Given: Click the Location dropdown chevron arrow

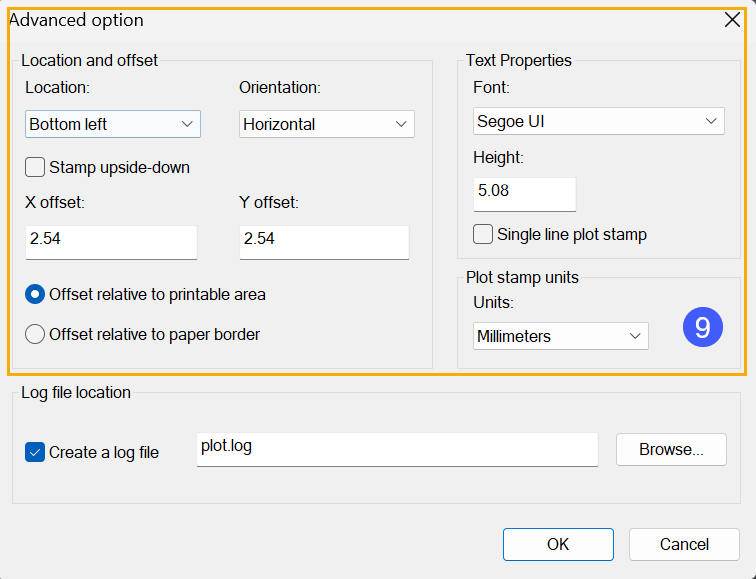Looking at the screenshot, I should pos(187,124).
